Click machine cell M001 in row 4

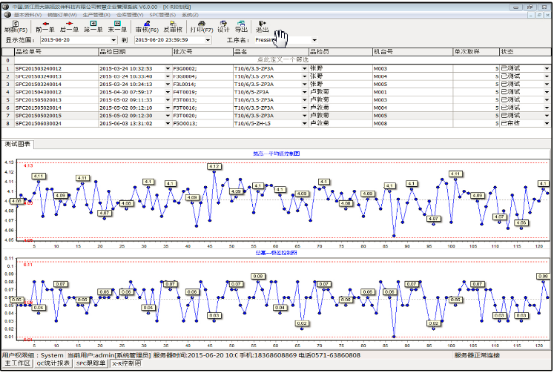(x=413, y=92)
